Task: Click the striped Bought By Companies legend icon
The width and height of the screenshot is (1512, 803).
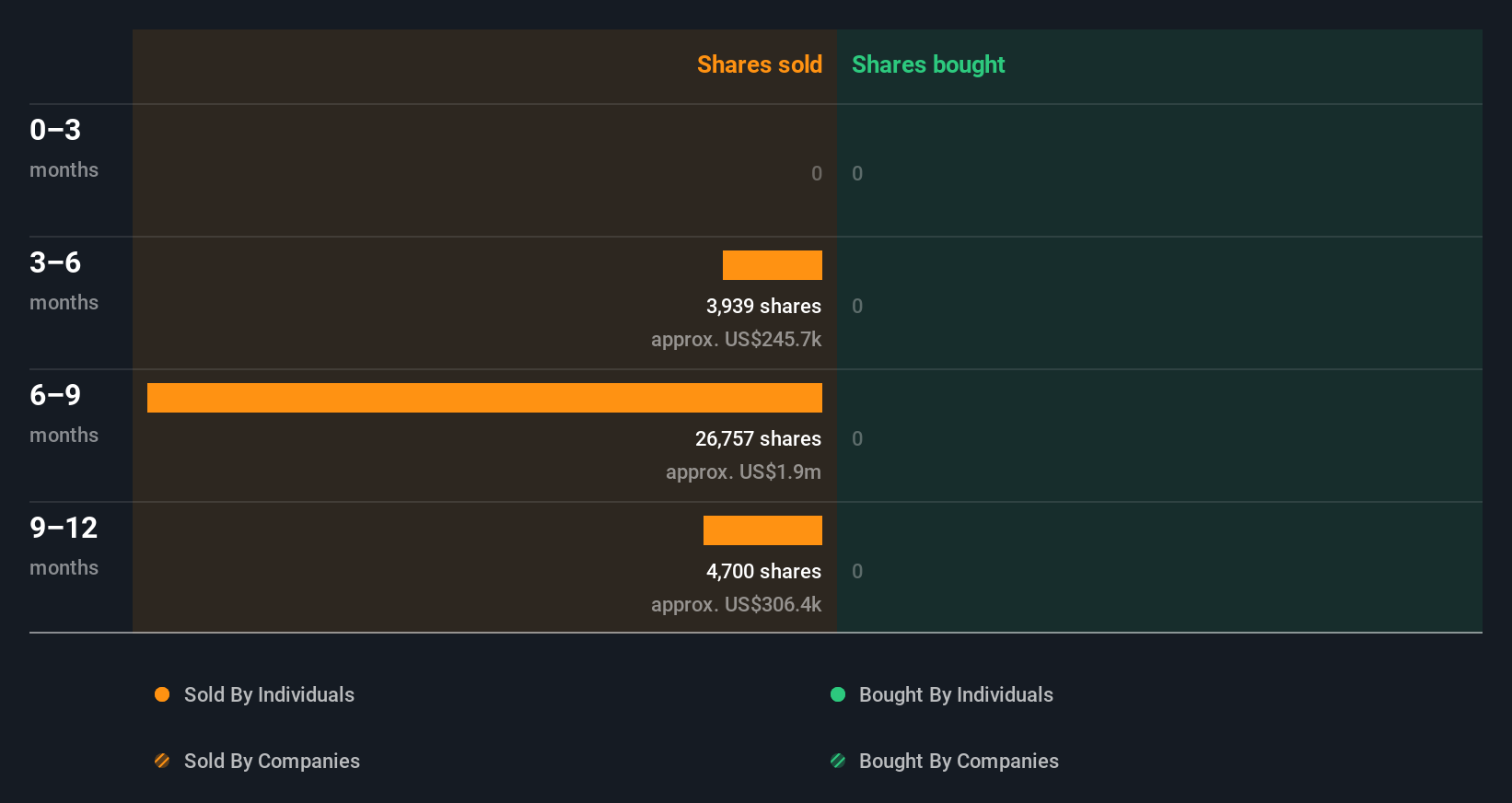Action: tap(838, 761)
